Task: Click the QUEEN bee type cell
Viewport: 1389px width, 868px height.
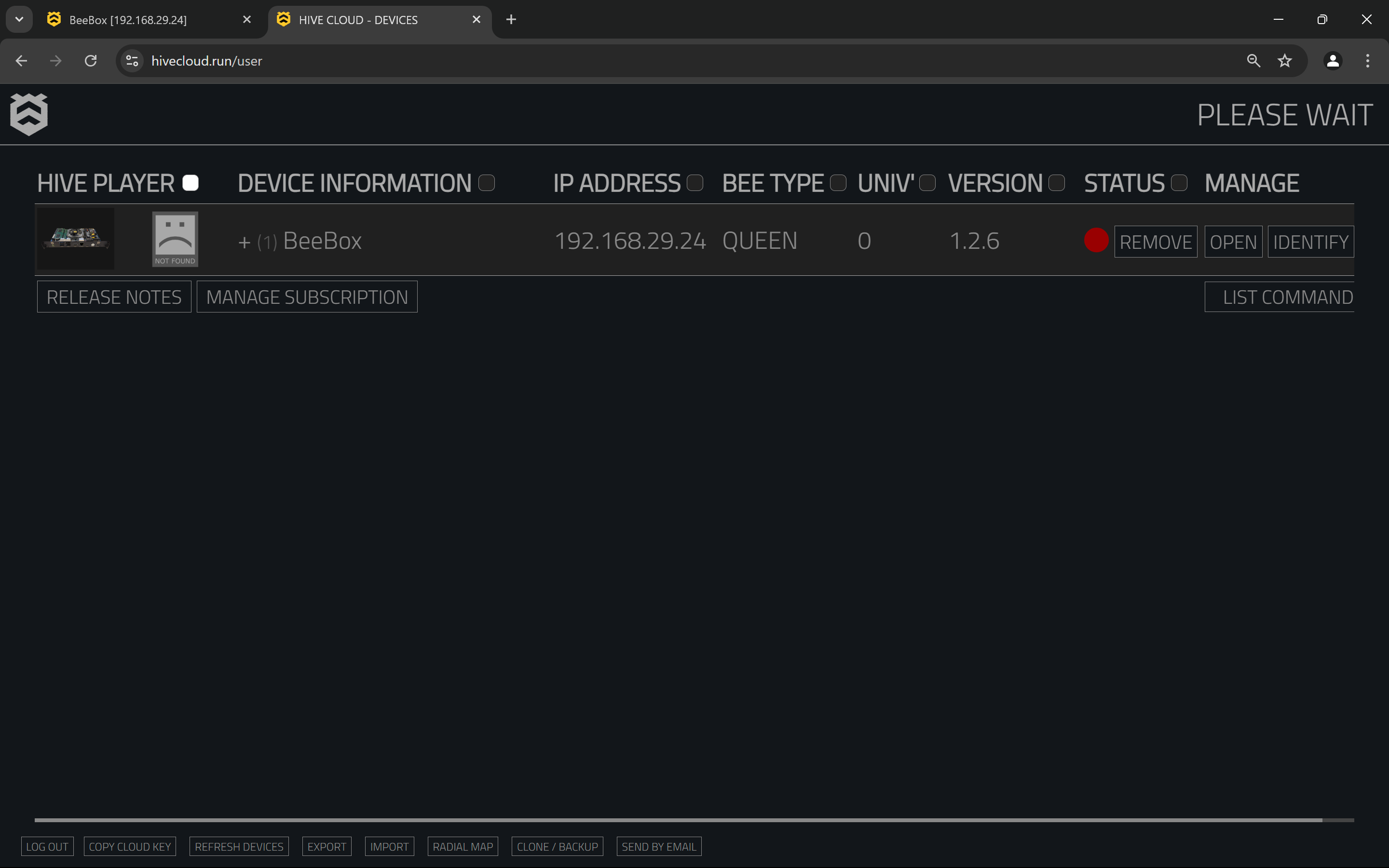Action: point(760,241)
